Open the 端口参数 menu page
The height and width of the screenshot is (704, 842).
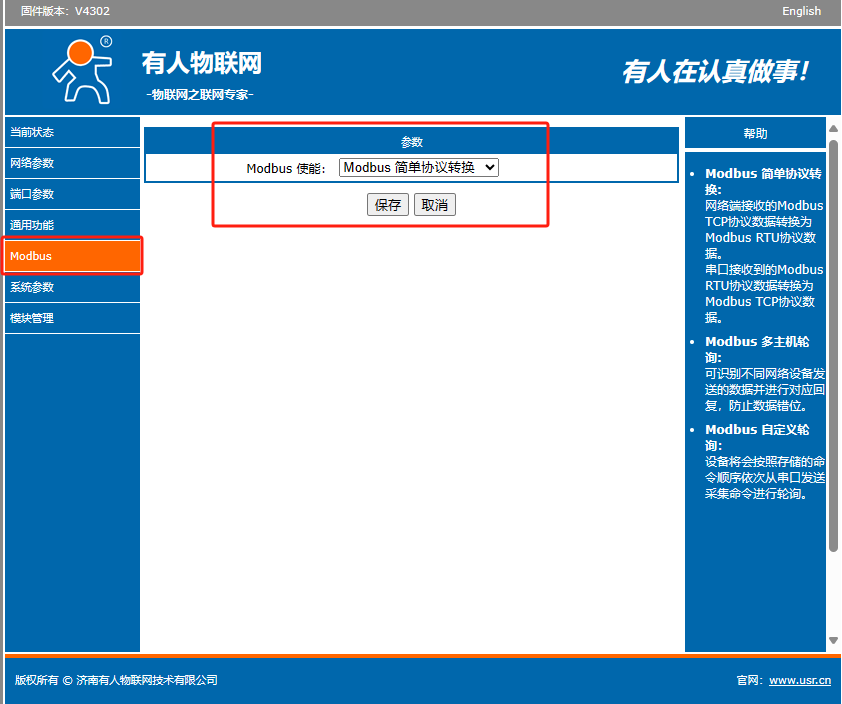click(72, 194)
